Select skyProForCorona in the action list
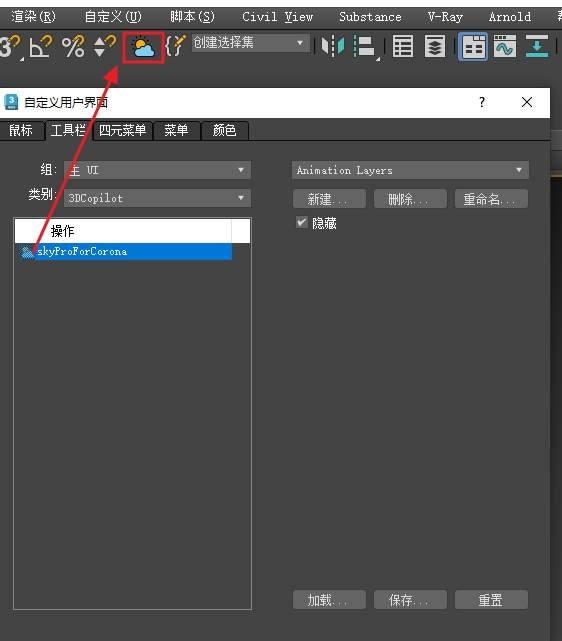The width and height of the screenshot is (562, 641). [x=123, y=251]
